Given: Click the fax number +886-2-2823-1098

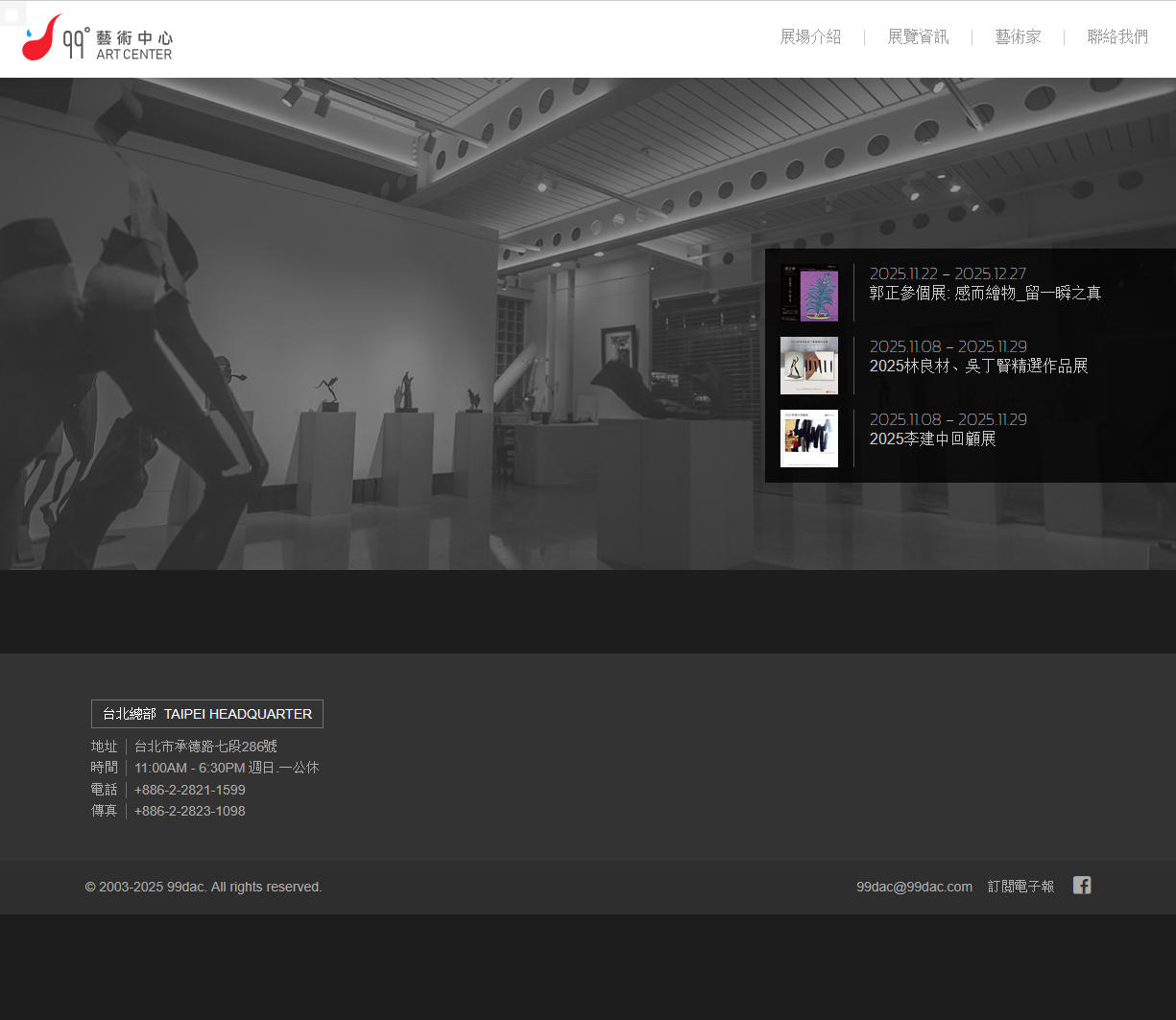Looking at the screenshot, I should coord(190,811).
